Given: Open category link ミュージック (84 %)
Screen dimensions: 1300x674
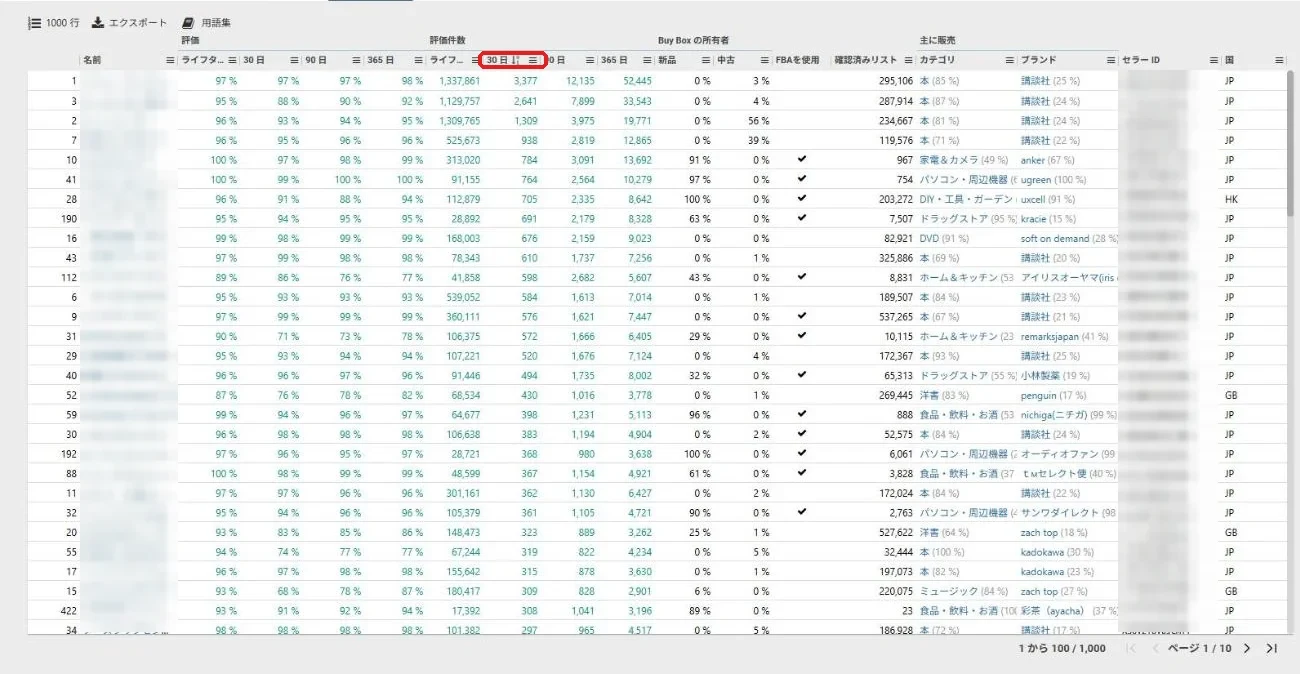Looking at the screenshot, I should tap(963, 592).
